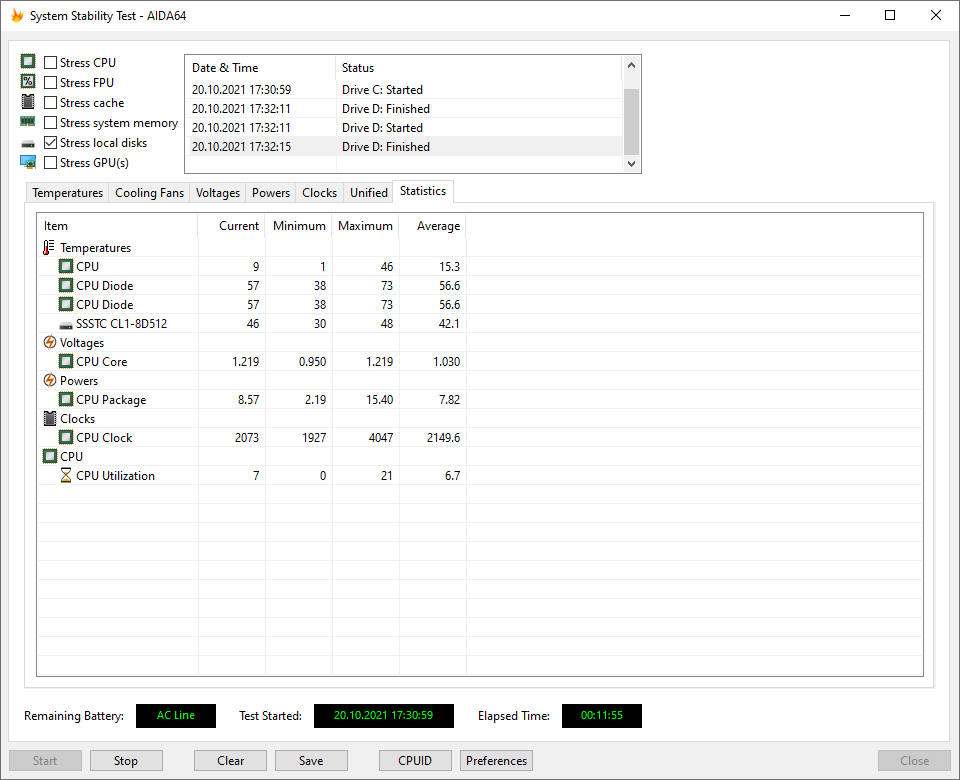Enable the Stress GPU(s) checkbox
This screenshot has width=960, height=780.
pos(51,162)
